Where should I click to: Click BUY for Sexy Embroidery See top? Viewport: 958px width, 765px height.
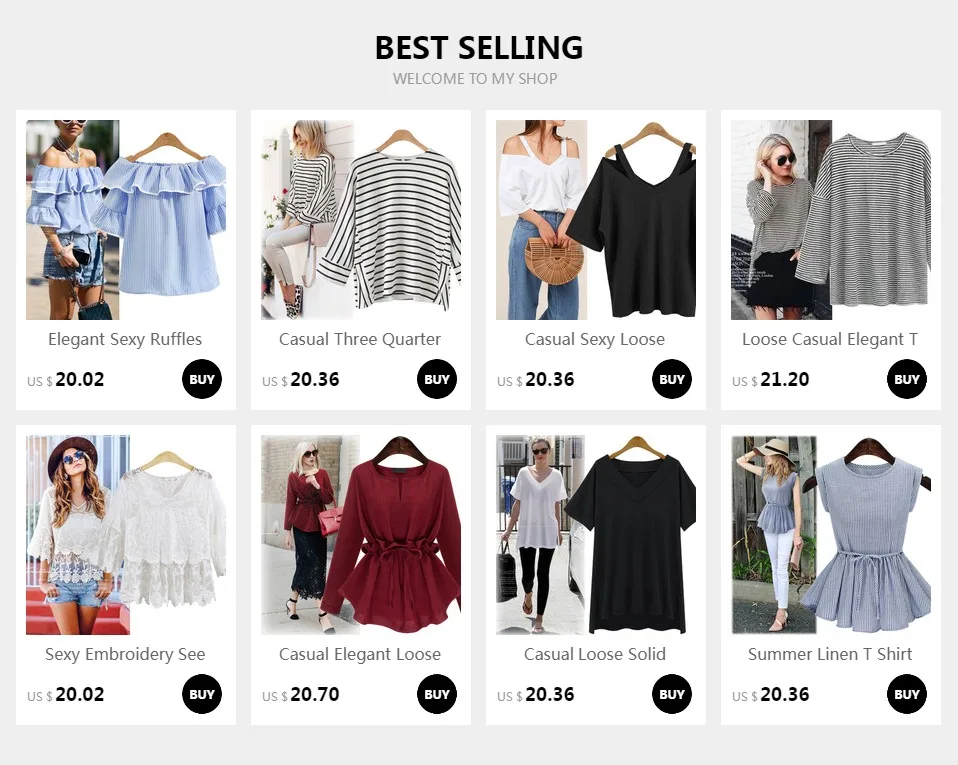(202, 694)
